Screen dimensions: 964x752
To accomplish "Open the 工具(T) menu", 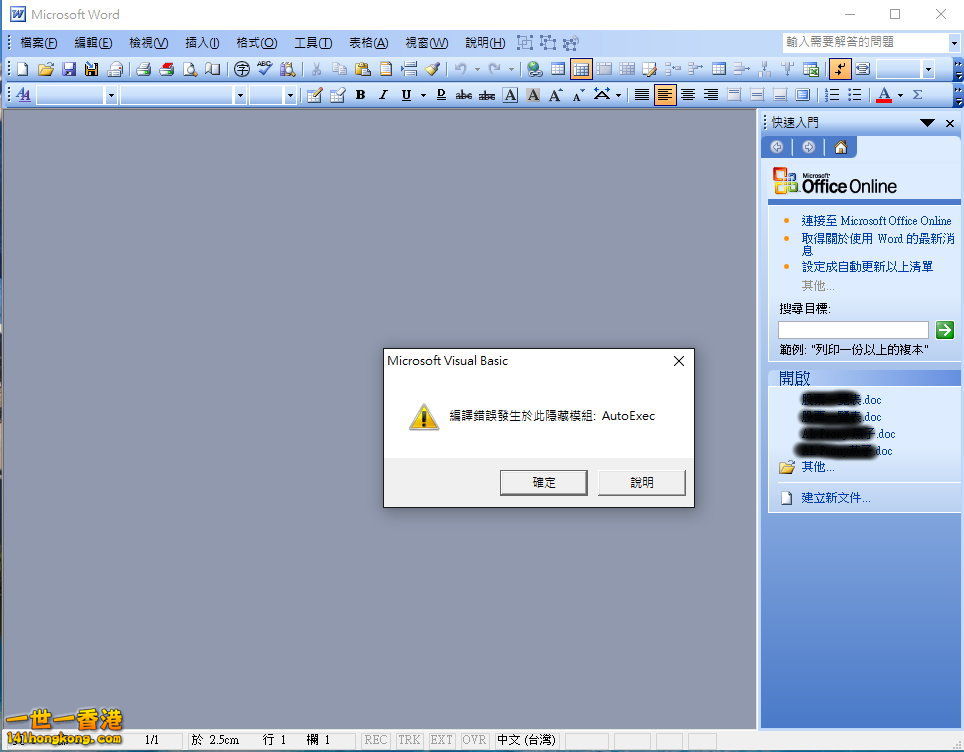I will coord(313,42).
